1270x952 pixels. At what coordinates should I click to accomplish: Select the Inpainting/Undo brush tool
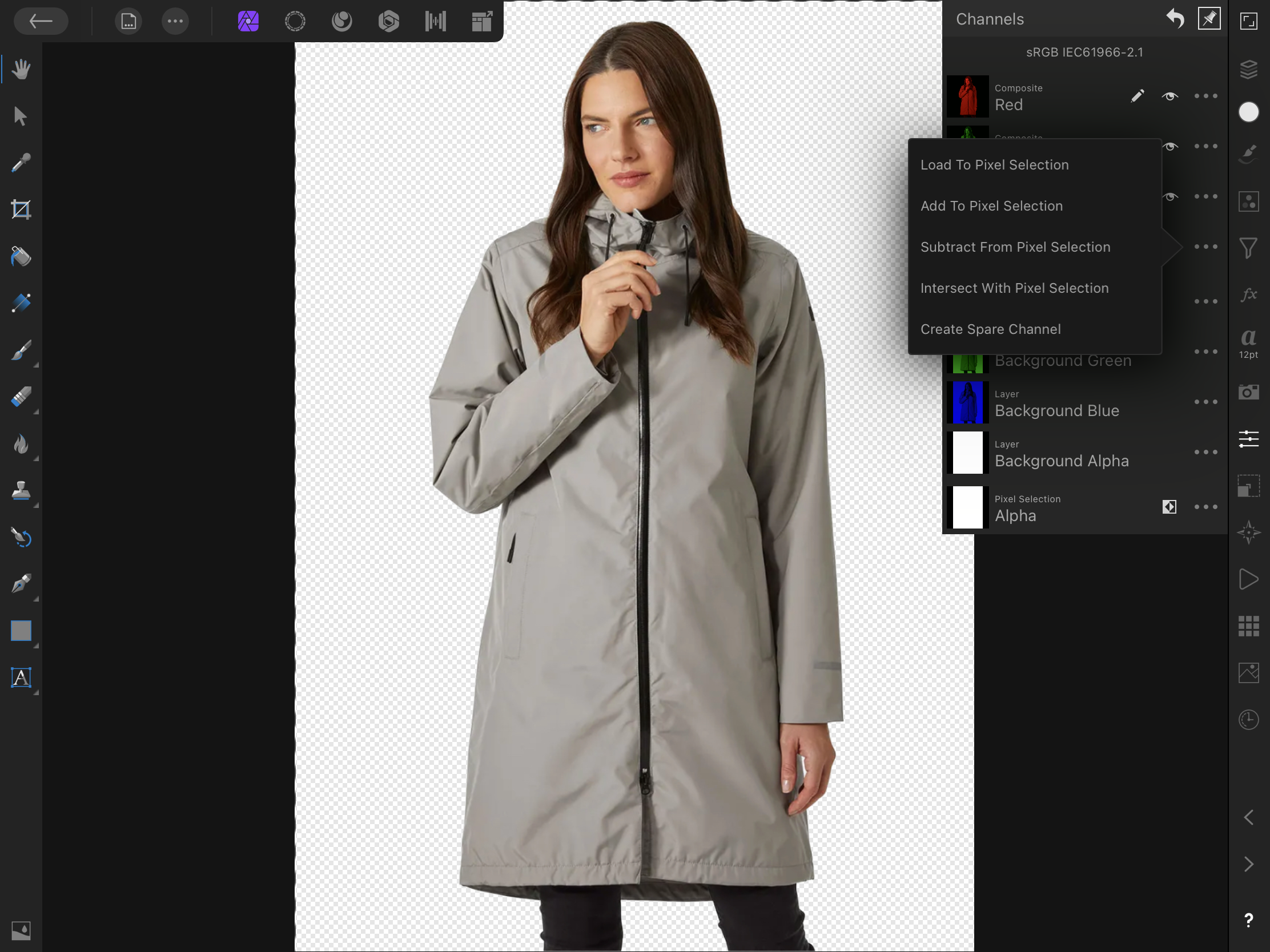[x=21, y=537]
